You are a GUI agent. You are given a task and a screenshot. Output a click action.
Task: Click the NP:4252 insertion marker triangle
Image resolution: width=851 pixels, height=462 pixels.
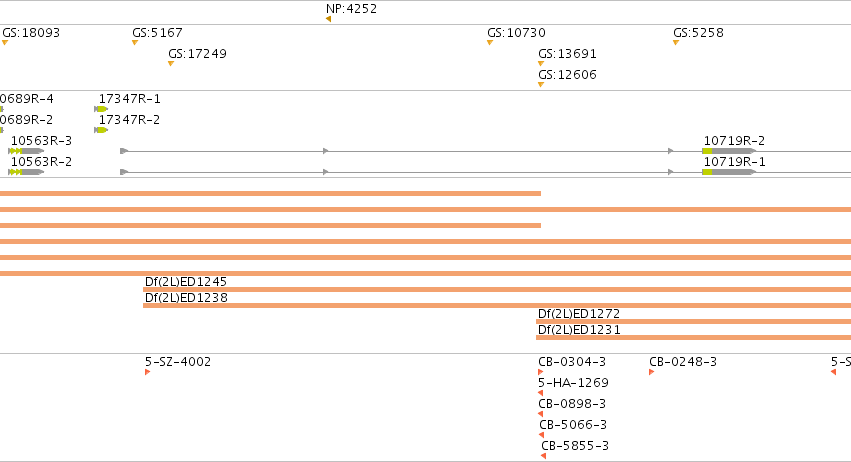(328, 20)
